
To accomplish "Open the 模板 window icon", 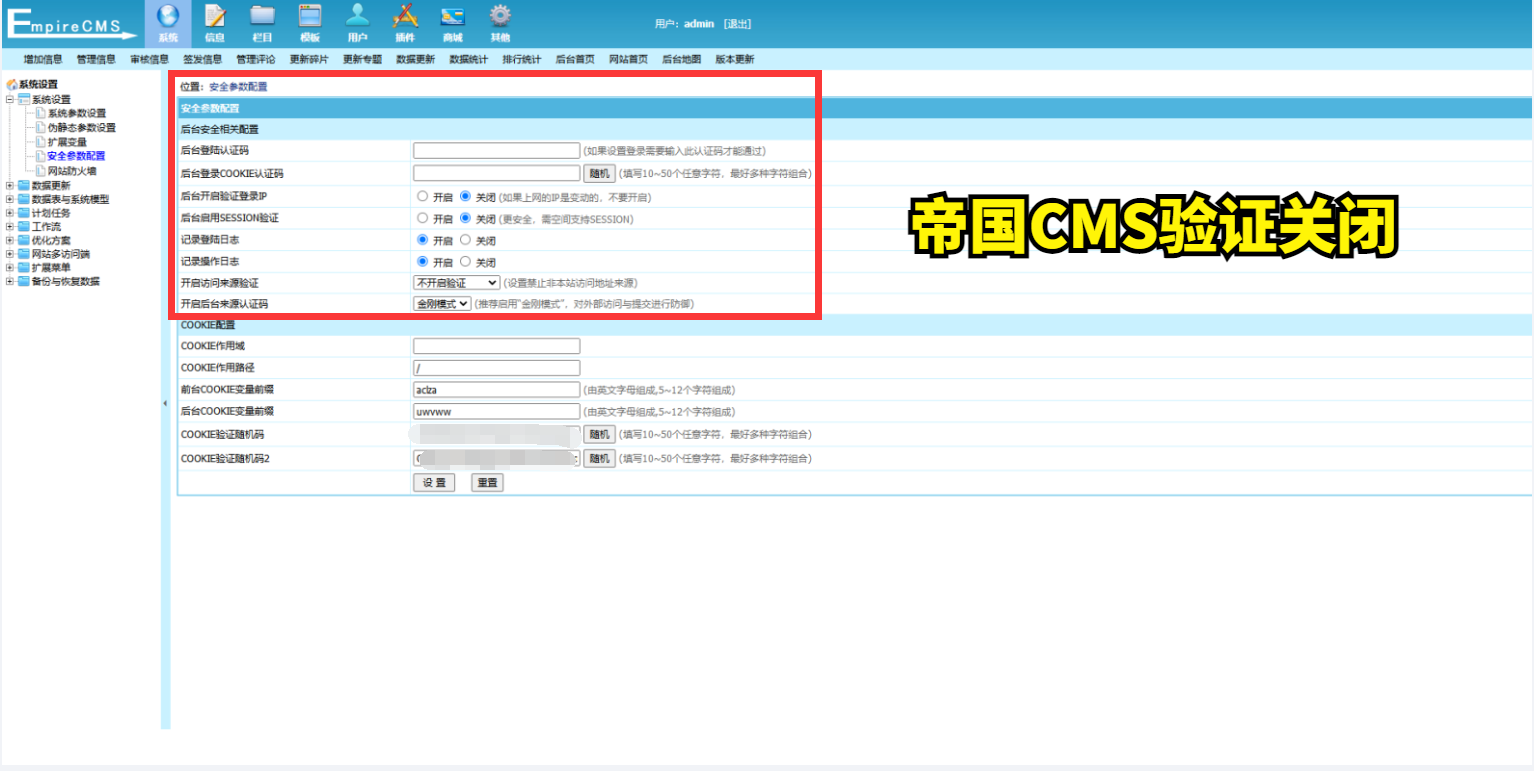I will click(310, 16).
